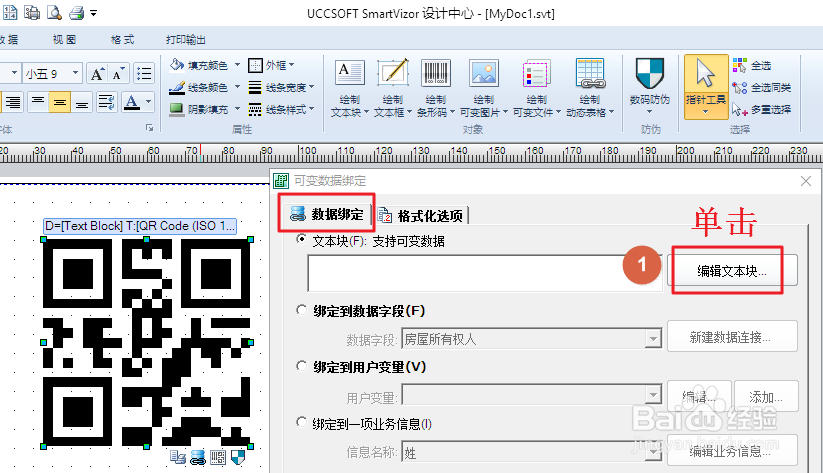Select 文本块(F) radio option
This screenshot has width=823, height=473.
click(x=302, y=239)
